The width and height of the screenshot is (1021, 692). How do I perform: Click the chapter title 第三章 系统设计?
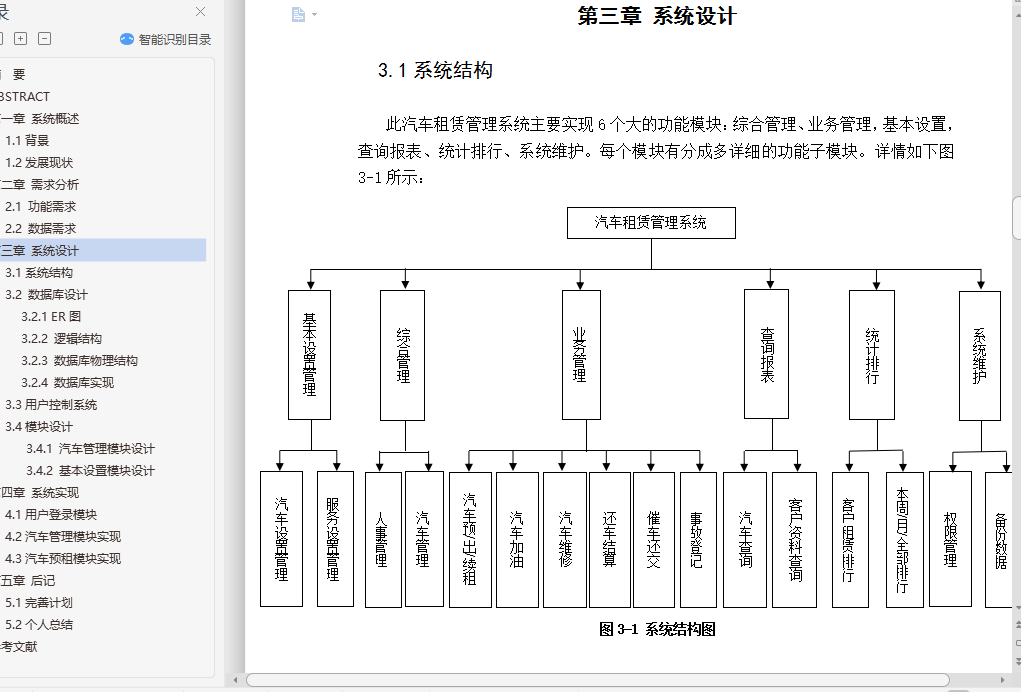tap(656, 16)
